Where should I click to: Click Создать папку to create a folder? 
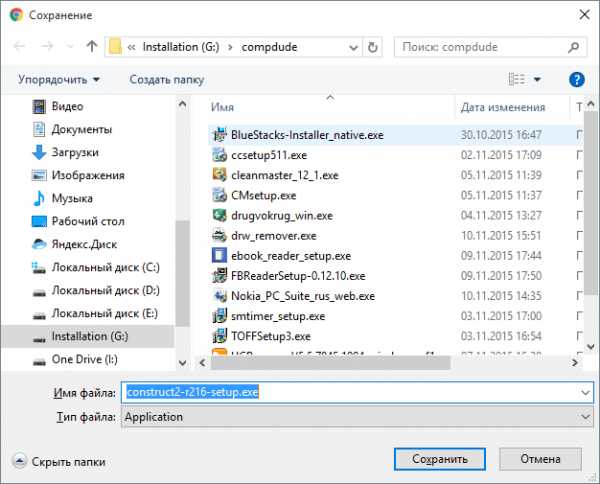tap(166, 80)
